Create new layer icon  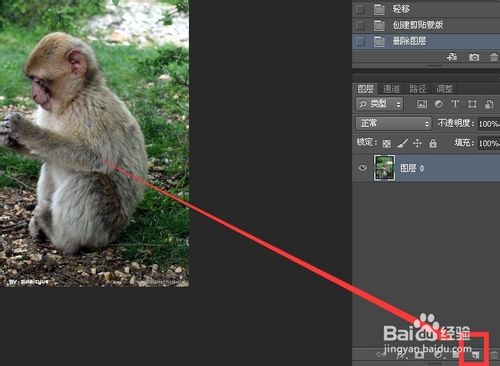(475, 355)
